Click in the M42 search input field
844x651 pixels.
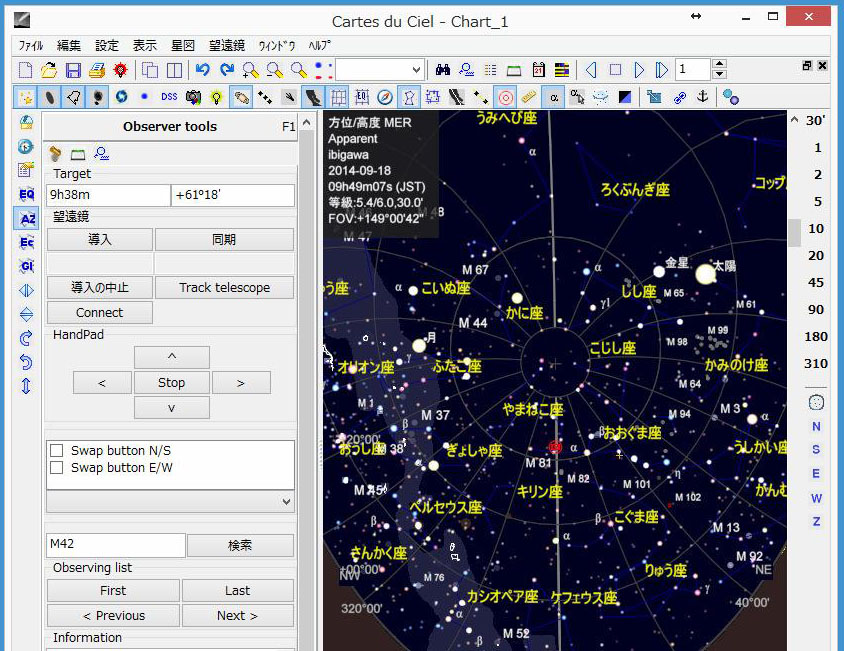116,544
